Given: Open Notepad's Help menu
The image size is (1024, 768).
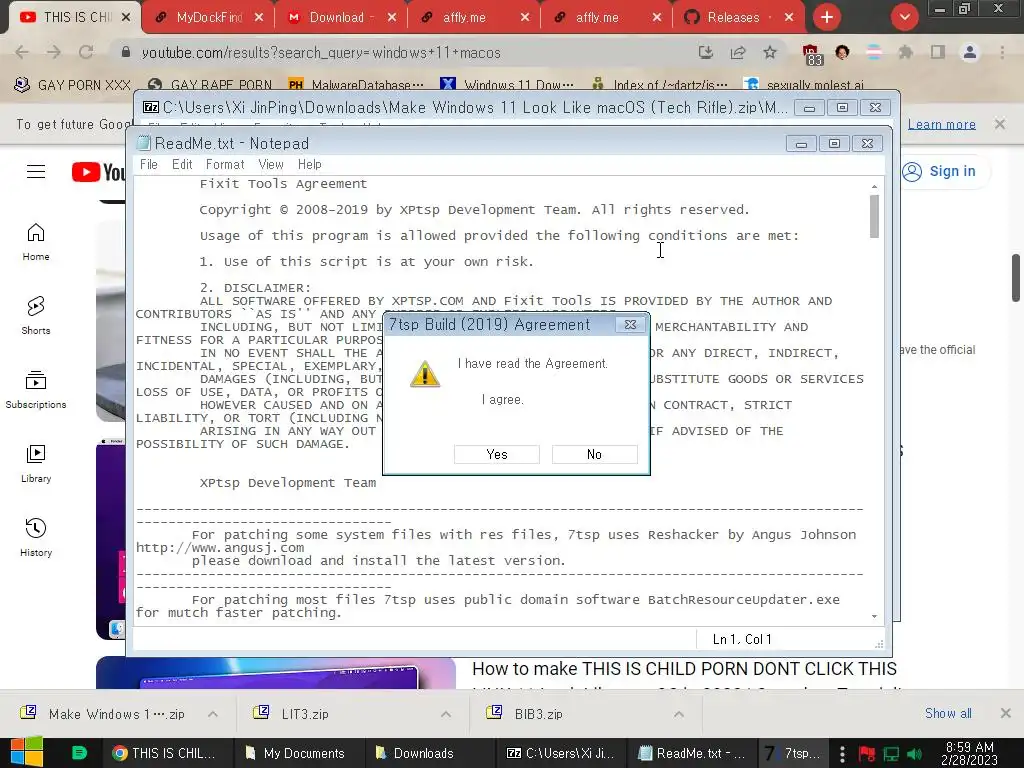Looking at the screenshot, I should [310, 165].
